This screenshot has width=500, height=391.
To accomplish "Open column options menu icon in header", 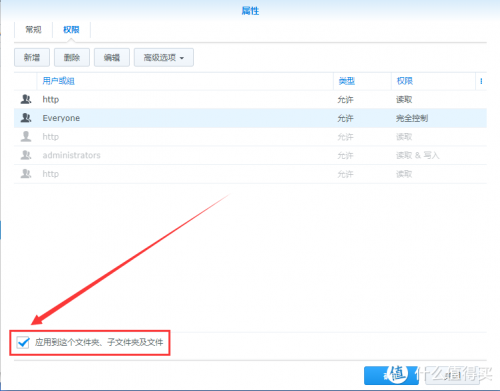I will click(x=481, y=81).
